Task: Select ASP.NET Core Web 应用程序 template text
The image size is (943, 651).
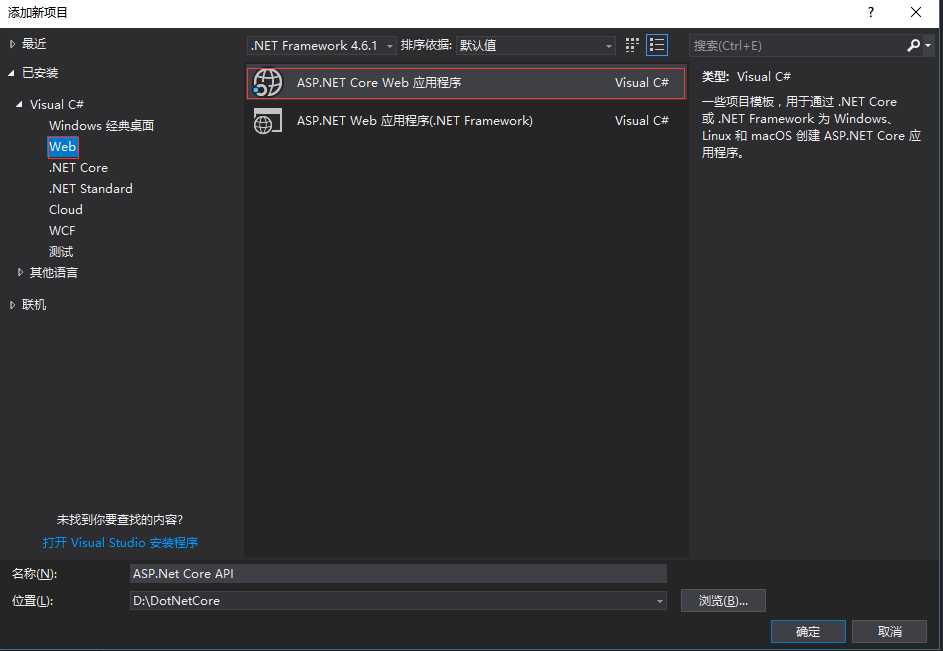Action: pyautogui.click(x=379, y=83)
